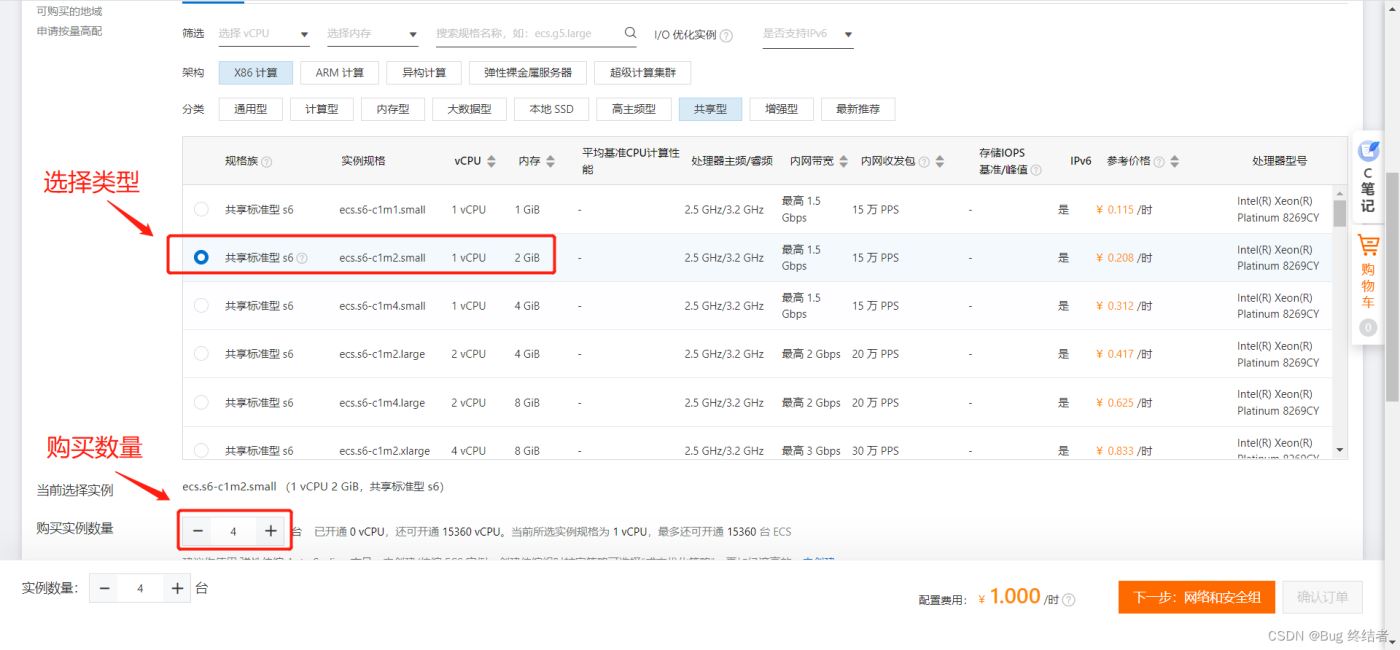
Task: Open the 购物车 shopping cart icon
Action: click(x=1367, y=246)
